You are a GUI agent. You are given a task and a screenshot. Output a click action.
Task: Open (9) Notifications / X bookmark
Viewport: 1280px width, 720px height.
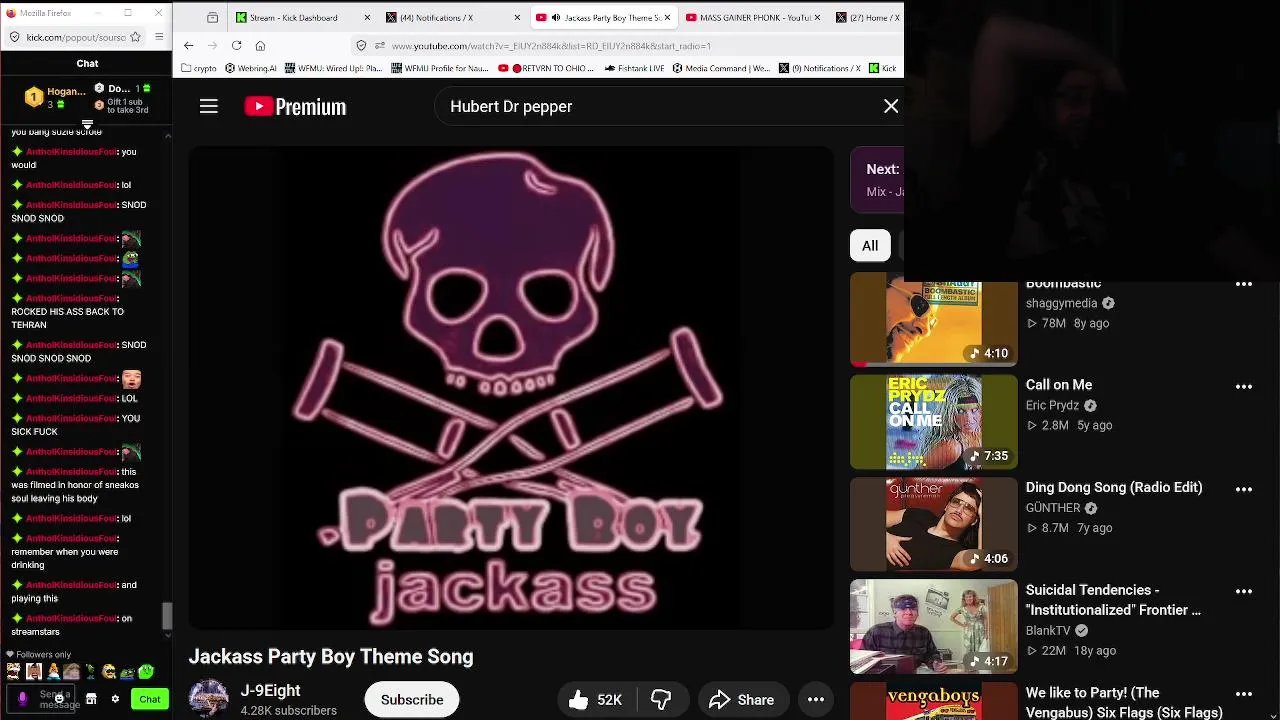(x=819, y=68)
